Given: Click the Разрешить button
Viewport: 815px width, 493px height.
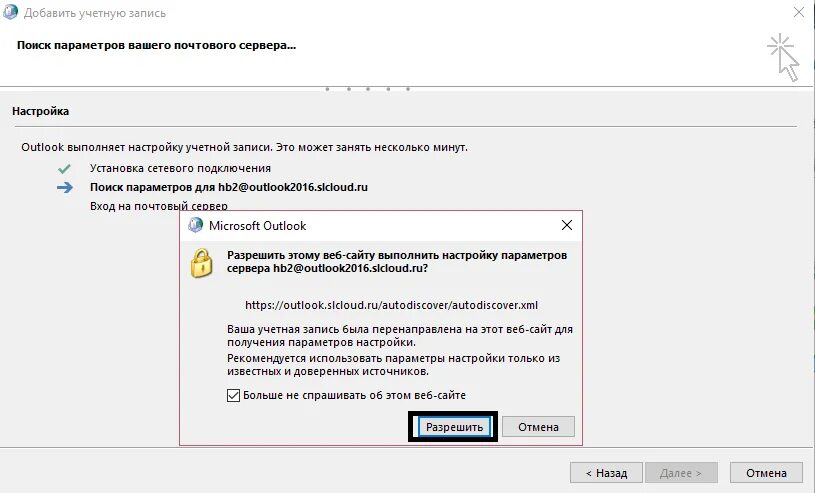Looking at the screenshot, I should click(x=454, y=427).
